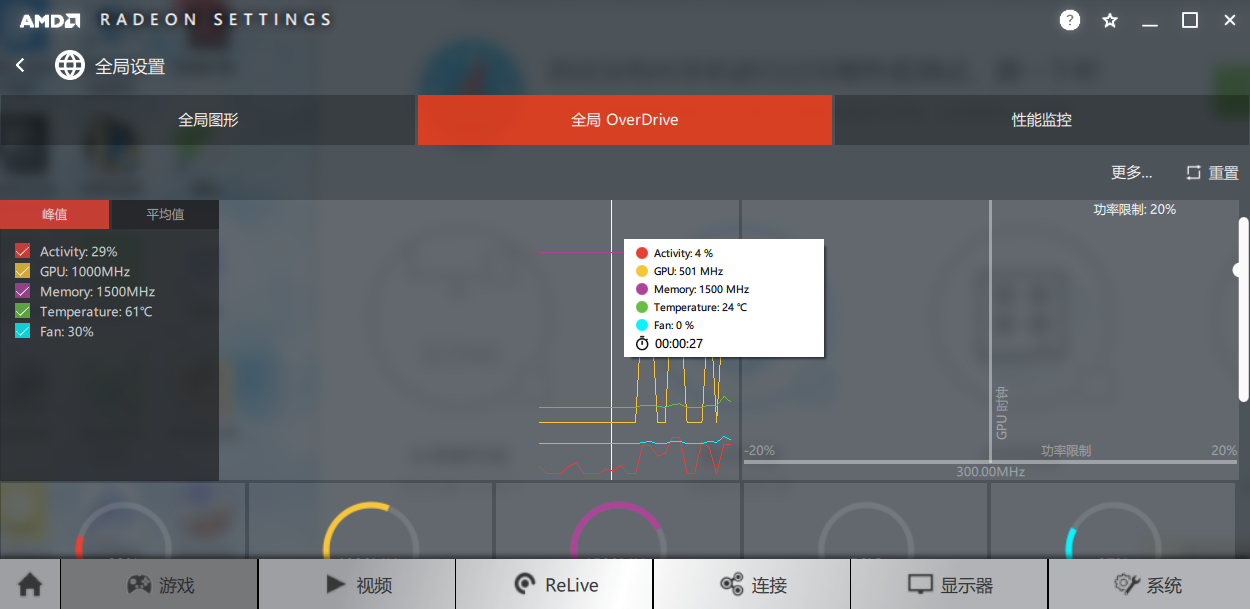Click 'Fan: 0 %' in tooltip
This screenshot has height=609, width=1250.
[x=674, y=326]
